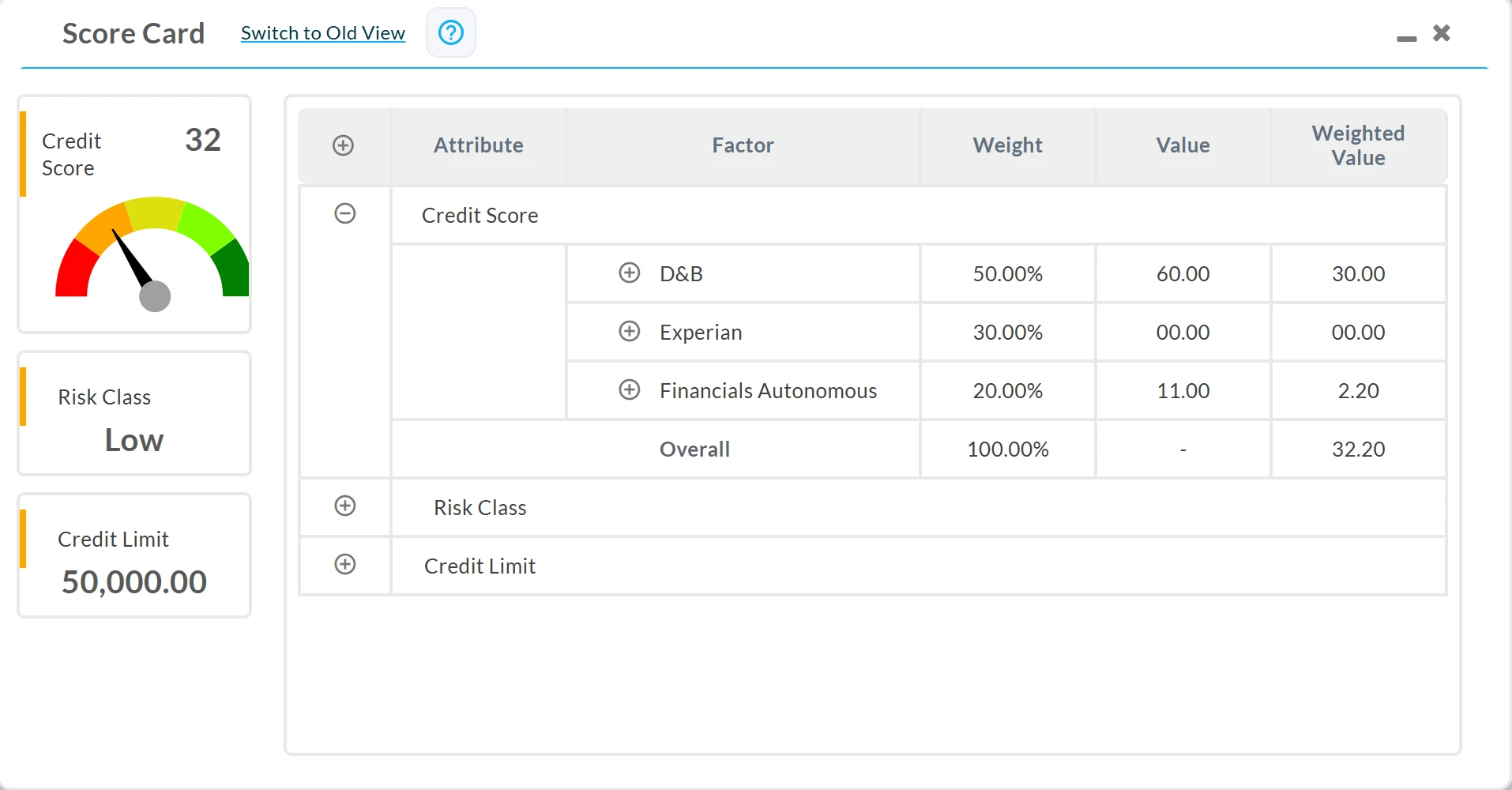
Task: Click the D&B weight 50.00% cell
Action: tap(1007, 274)
